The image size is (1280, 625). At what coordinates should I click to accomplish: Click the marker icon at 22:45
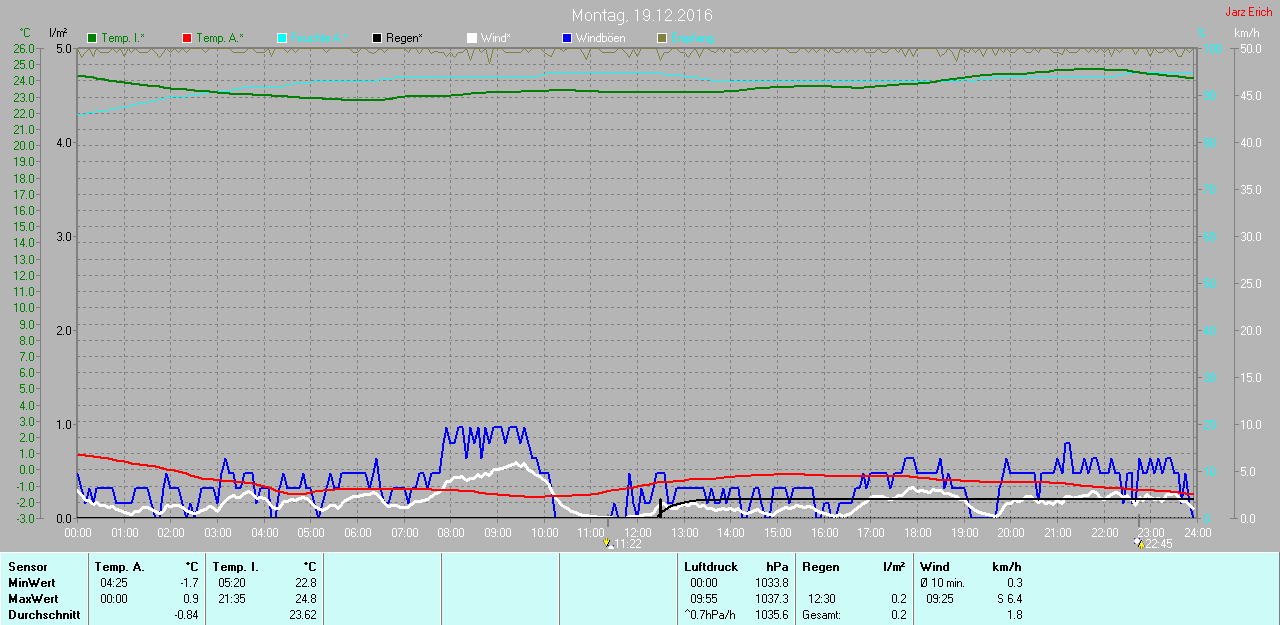coord(1139,544)
